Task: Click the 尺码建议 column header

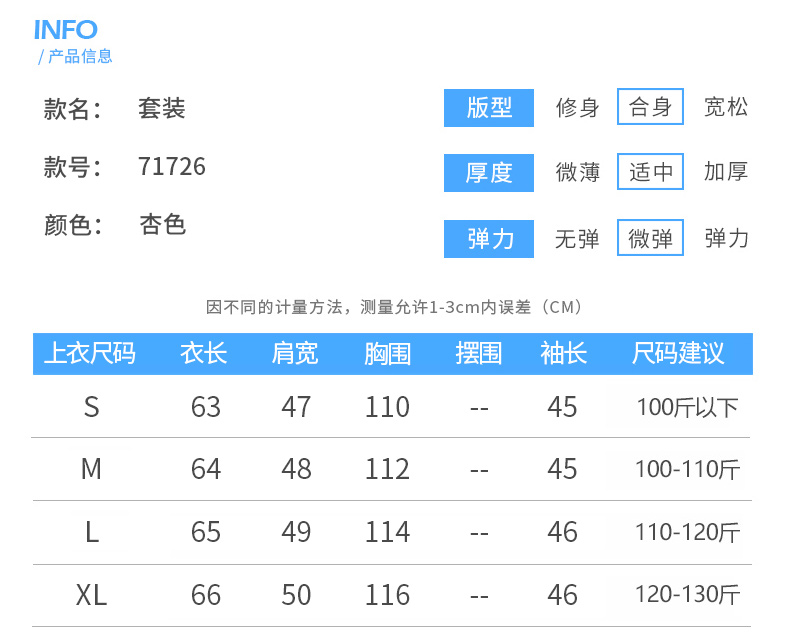Action: (678, 354)
